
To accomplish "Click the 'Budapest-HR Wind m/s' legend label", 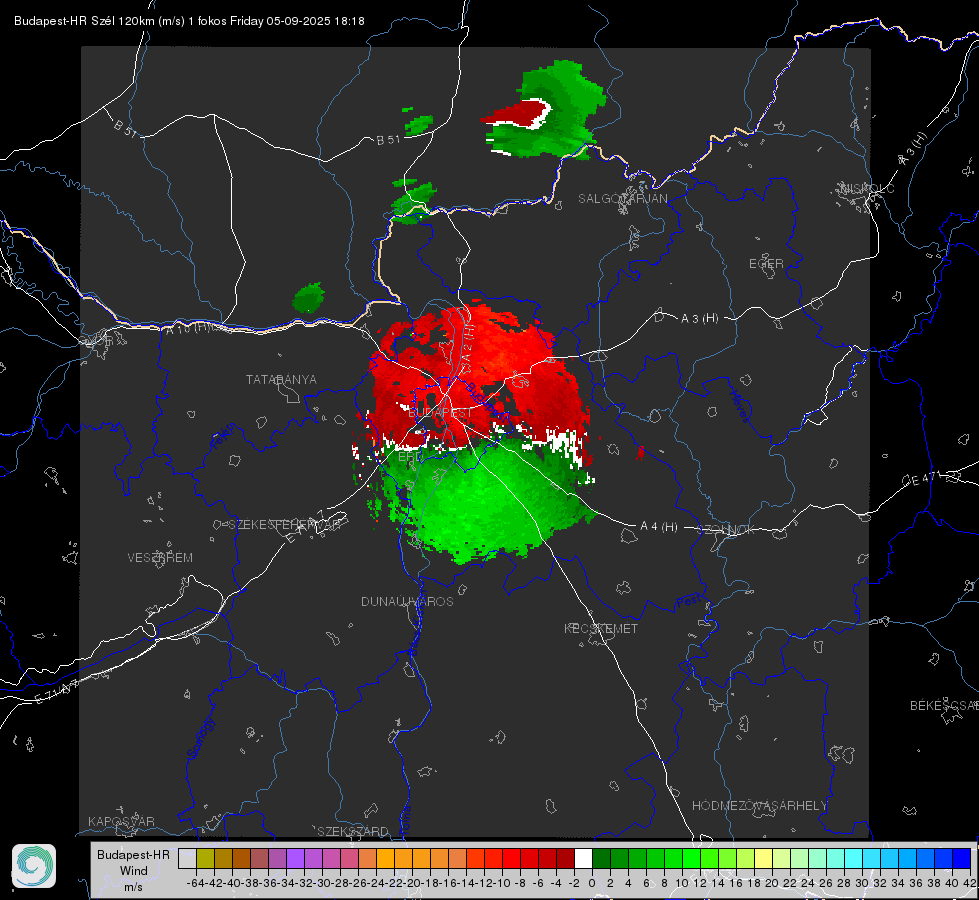I will [133, 870].
